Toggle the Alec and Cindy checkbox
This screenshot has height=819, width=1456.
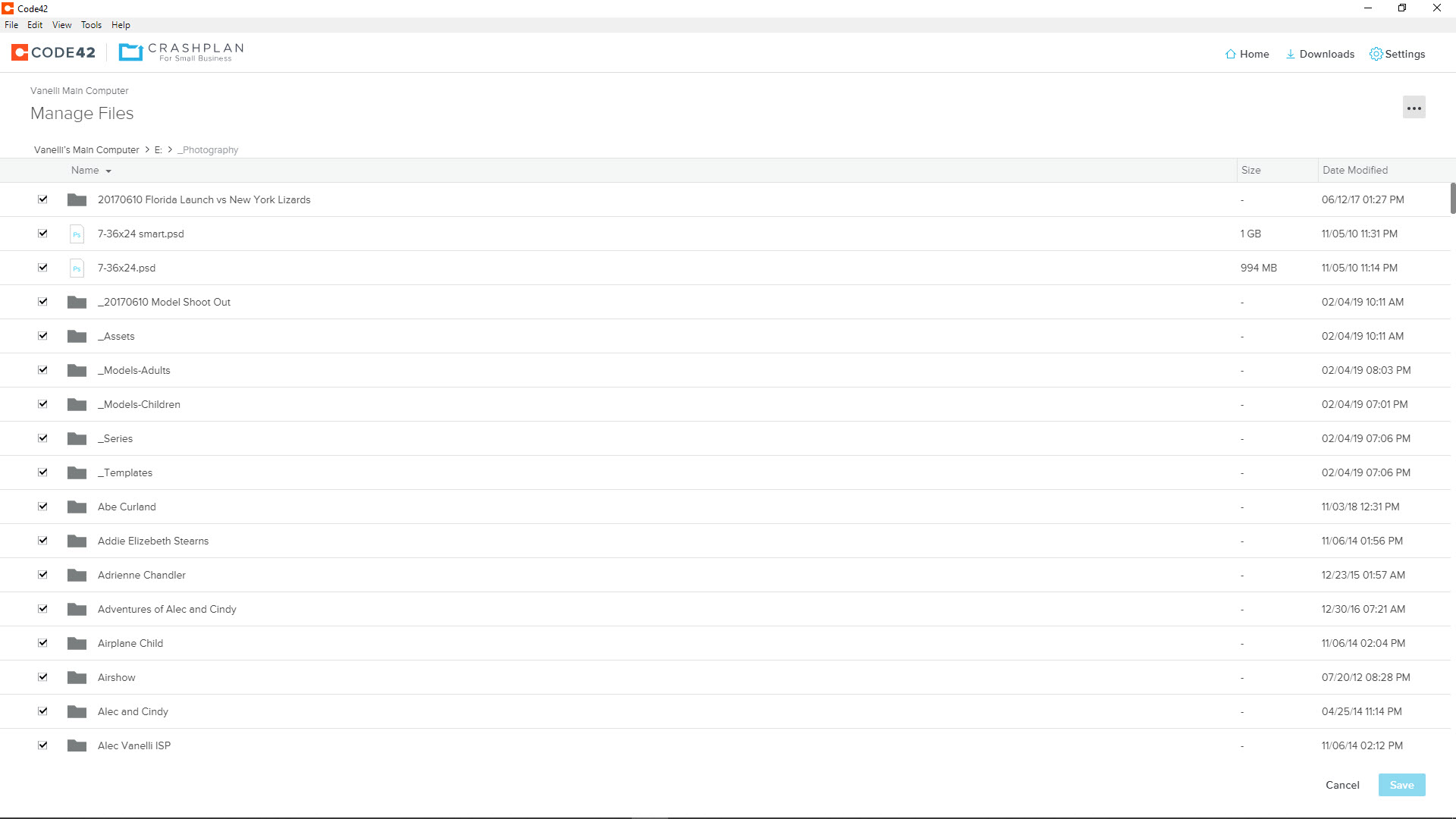tap(42, 711)
